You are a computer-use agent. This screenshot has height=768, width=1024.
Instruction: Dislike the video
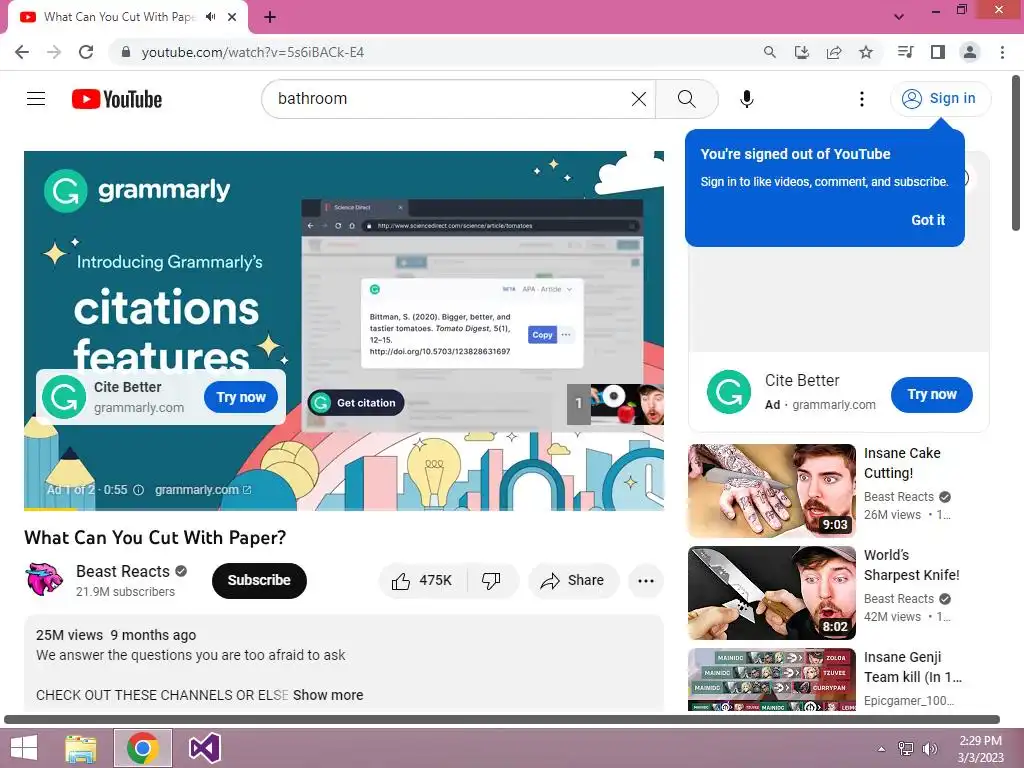pyautogui.click(x=491, y=580)
